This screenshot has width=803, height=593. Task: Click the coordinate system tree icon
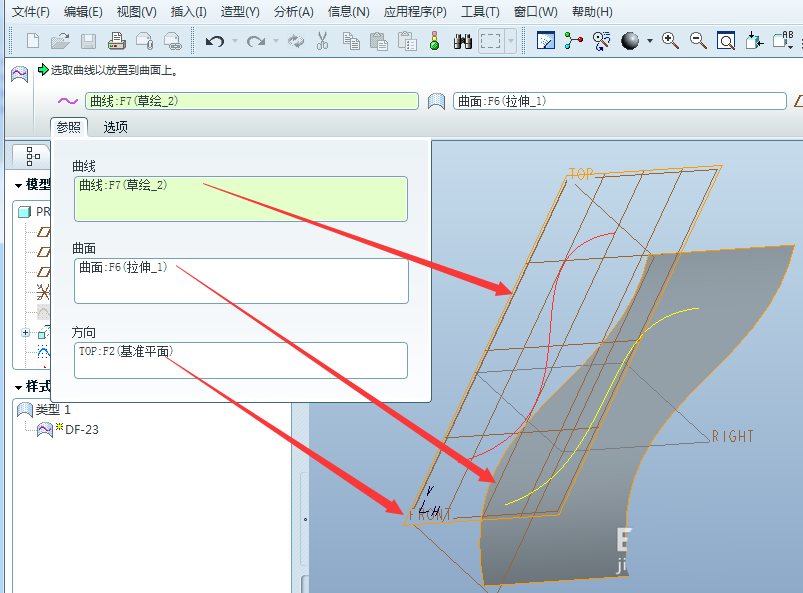coord(44,292)
